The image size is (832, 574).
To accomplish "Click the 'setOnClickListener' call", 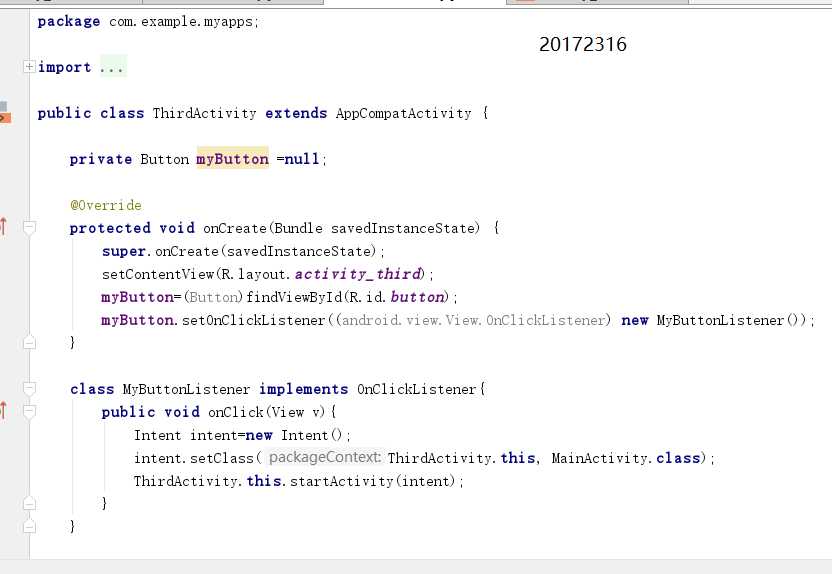I will (x=254, y=320).
